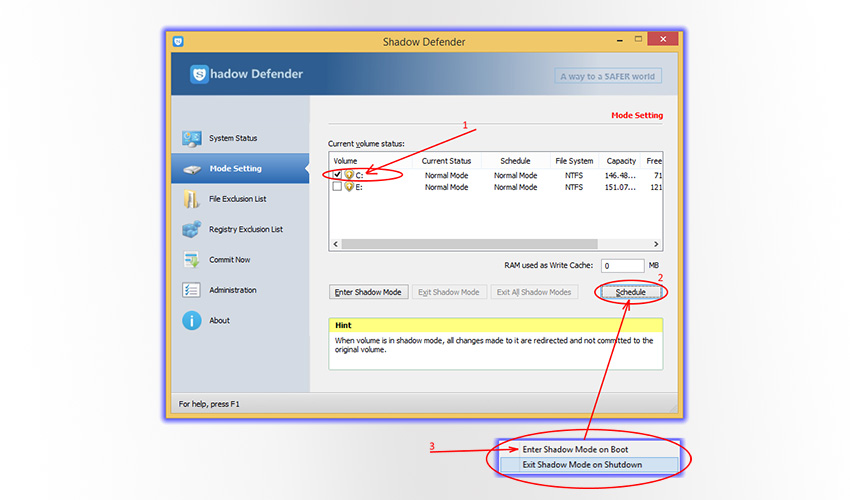Select Mode Setting in the sidebar

click(x=240, y=168)
